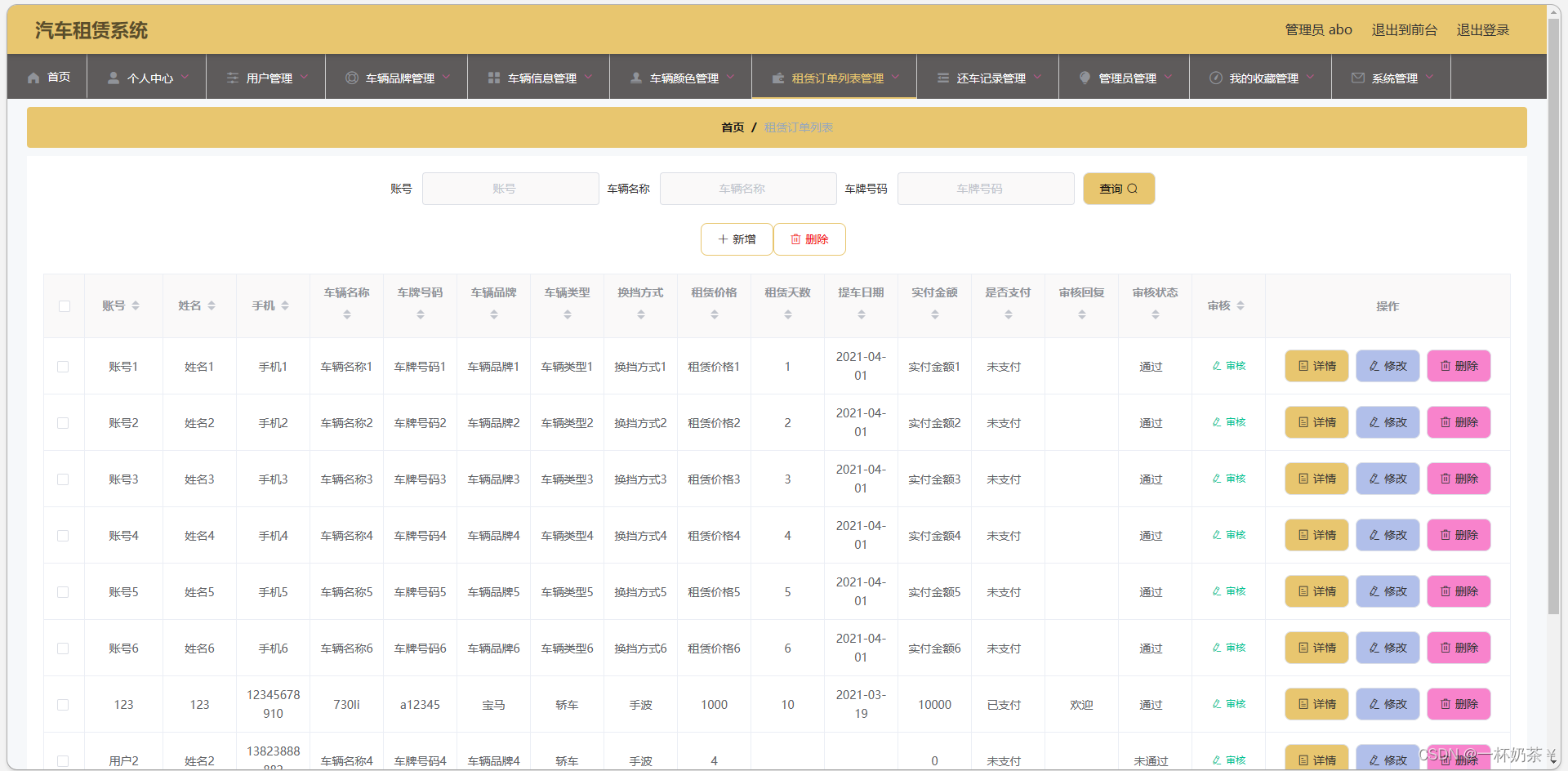This screenshot has width=1568, height=771.
Task: Click the 车牌号码 search input field
Action: [986, 189]
